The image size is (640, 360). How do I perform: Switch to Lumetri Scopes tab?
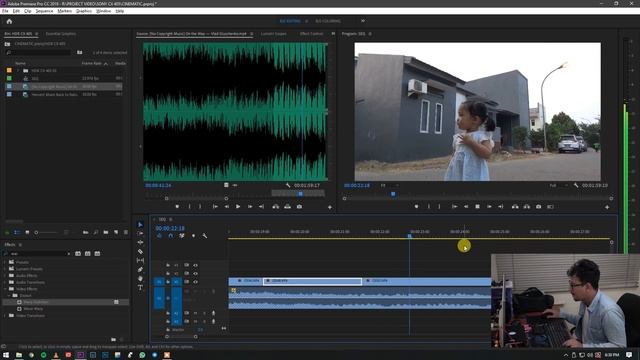click(x=273, y=34)
